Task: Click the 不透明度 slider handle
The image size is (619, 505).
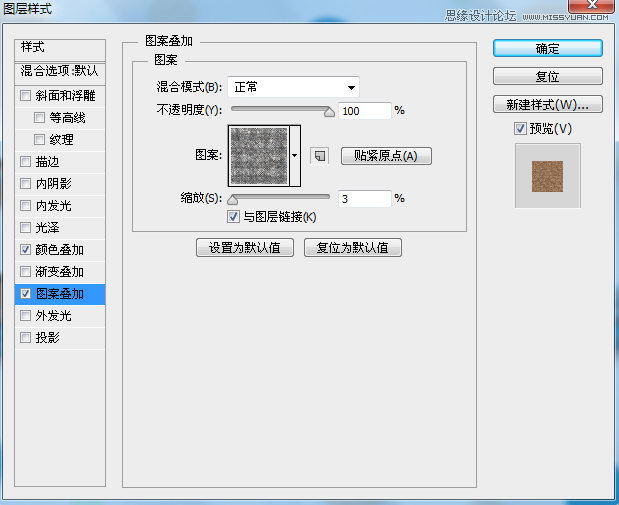Action: pyautogui.click(x=329, y=112)
